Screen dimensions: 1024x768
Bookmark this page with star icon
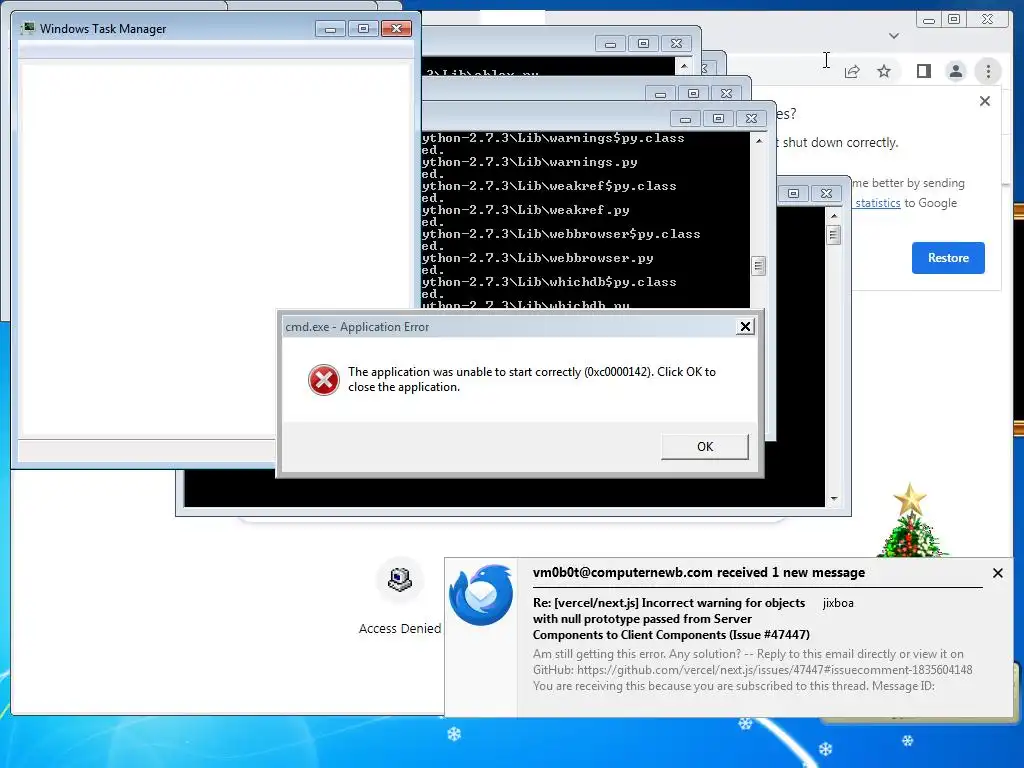coord(884,71)
